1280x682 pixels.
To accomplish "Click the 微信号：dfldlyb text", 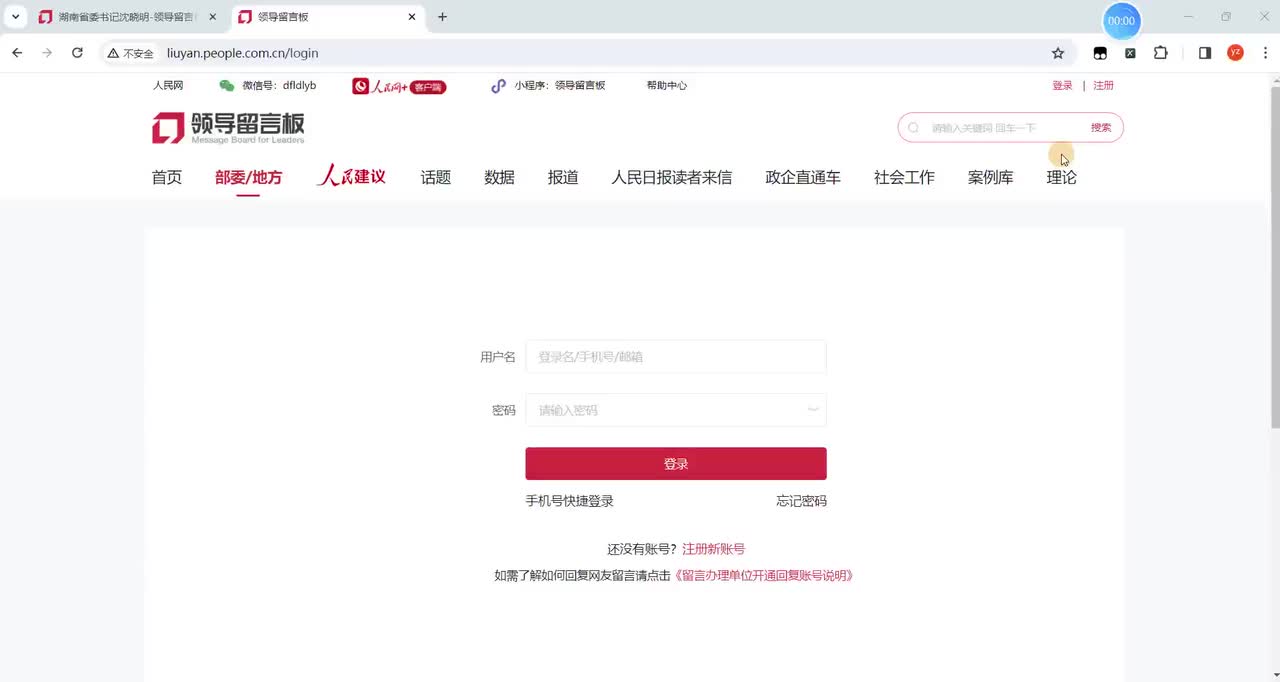I will [279, 86].
